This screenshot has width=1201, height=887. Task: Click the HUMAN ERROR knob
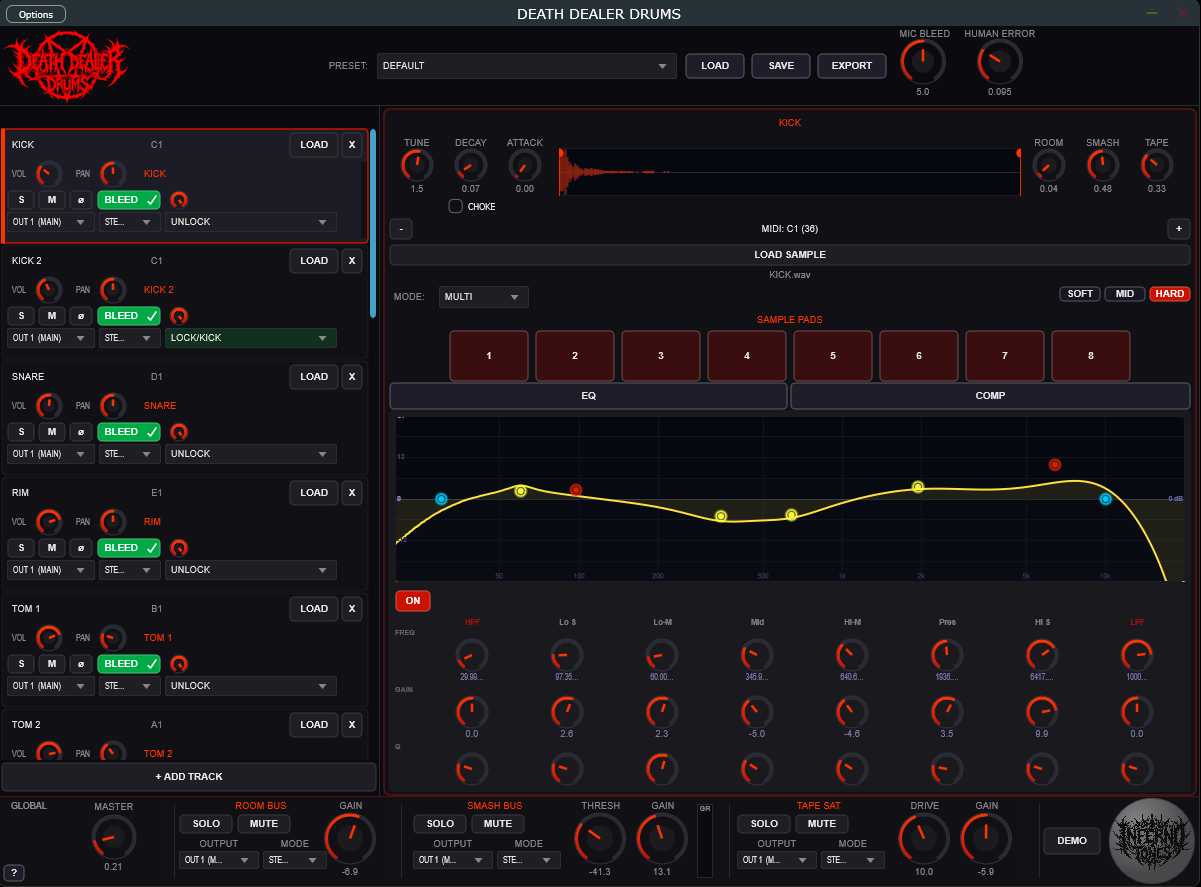click(999, 62)
